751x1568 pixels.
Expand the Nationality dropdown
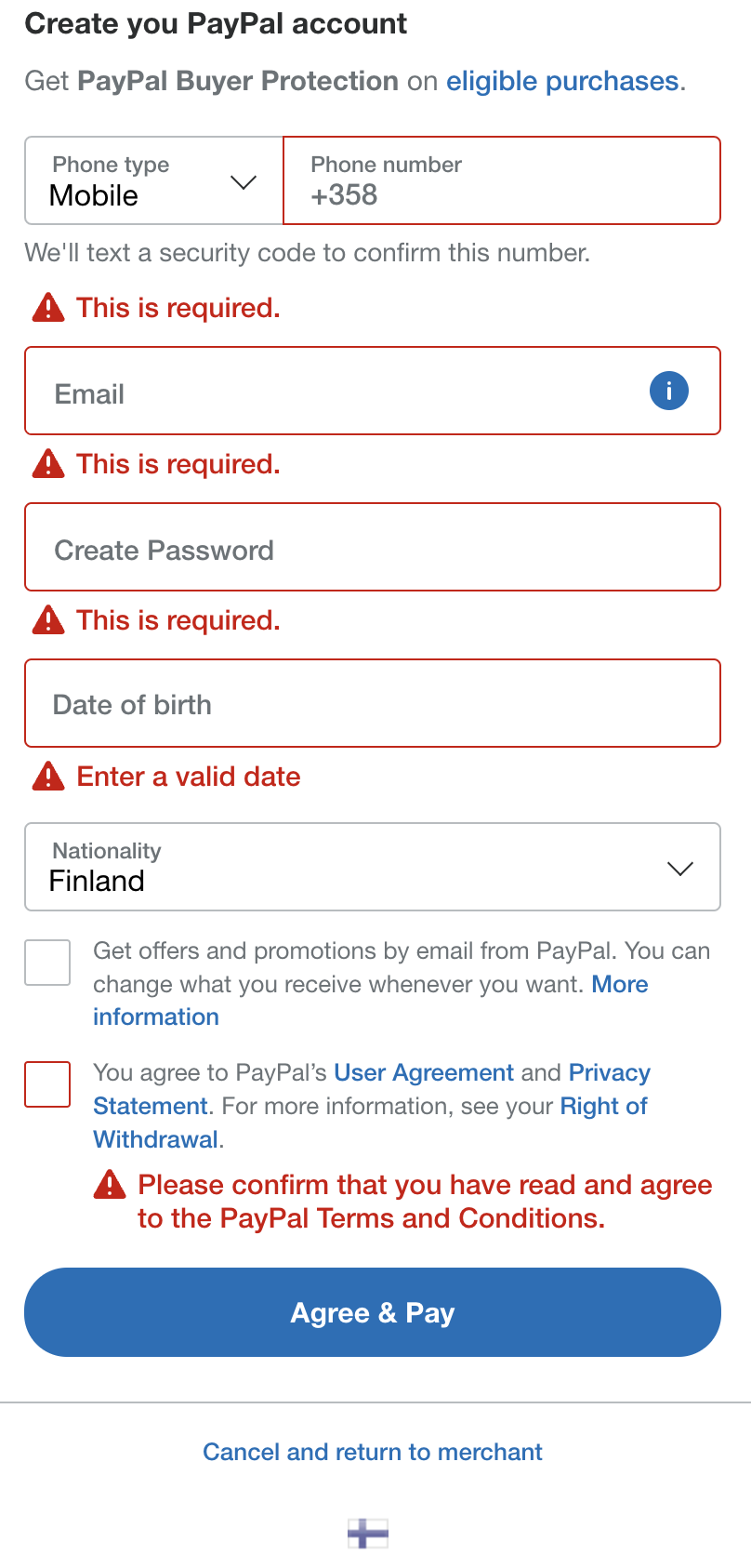point(372,867)
